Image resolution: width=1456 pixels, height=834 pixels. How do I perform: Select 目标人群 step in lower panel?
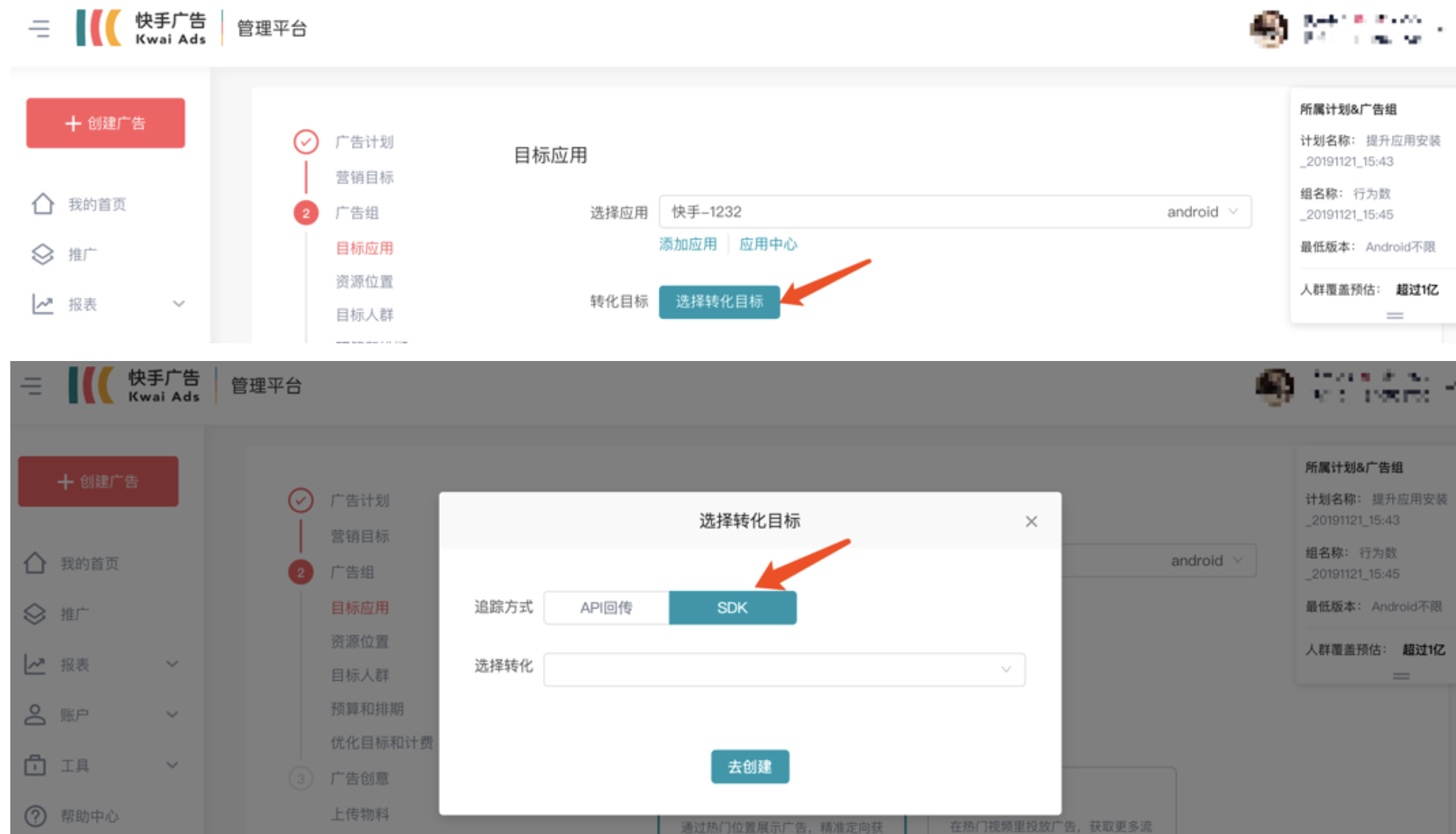click(x=360, y=675)
